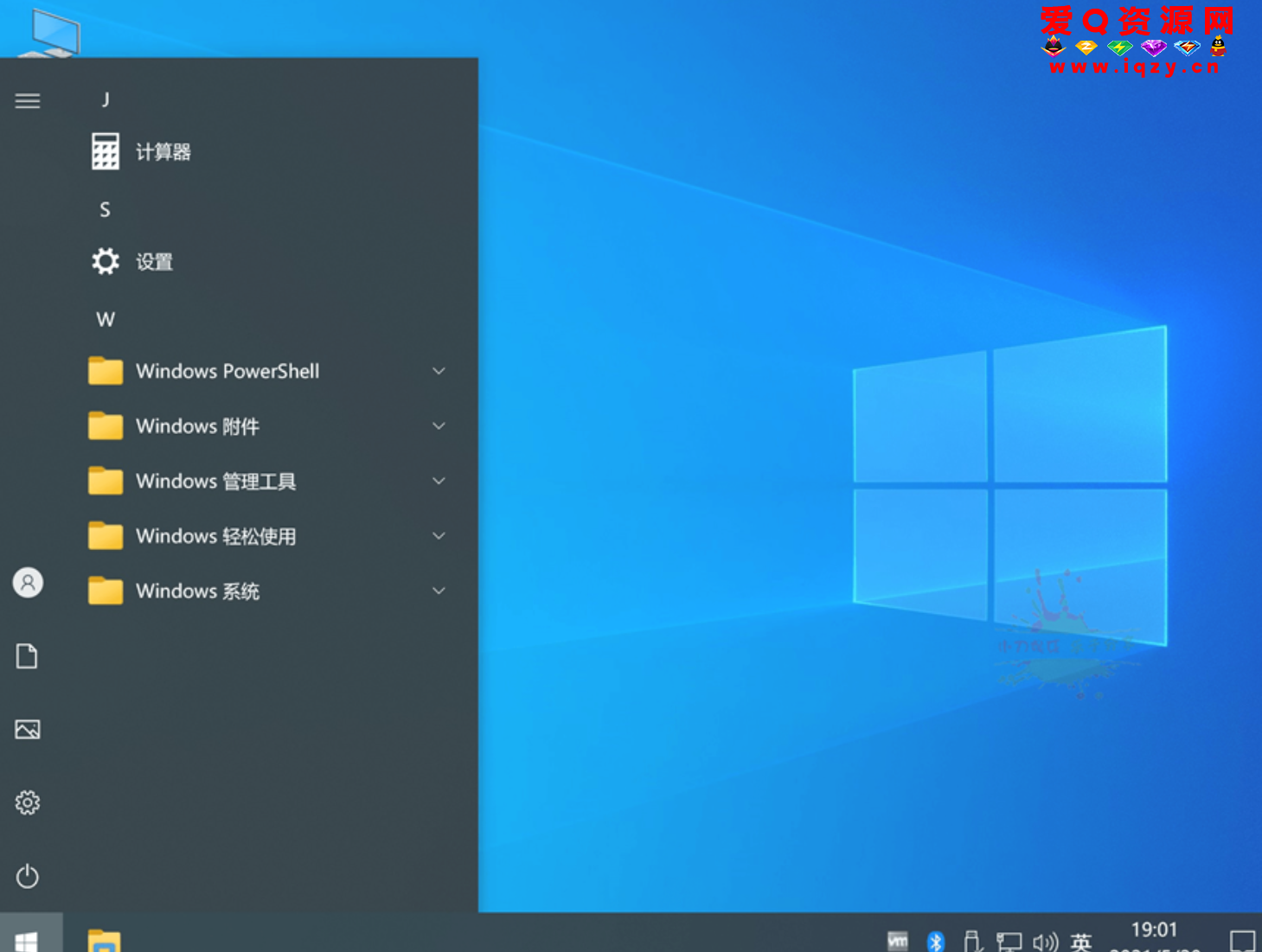Click the 19:01 clock on taskbar
The image size is (1262, 952).
(1155, 930)
